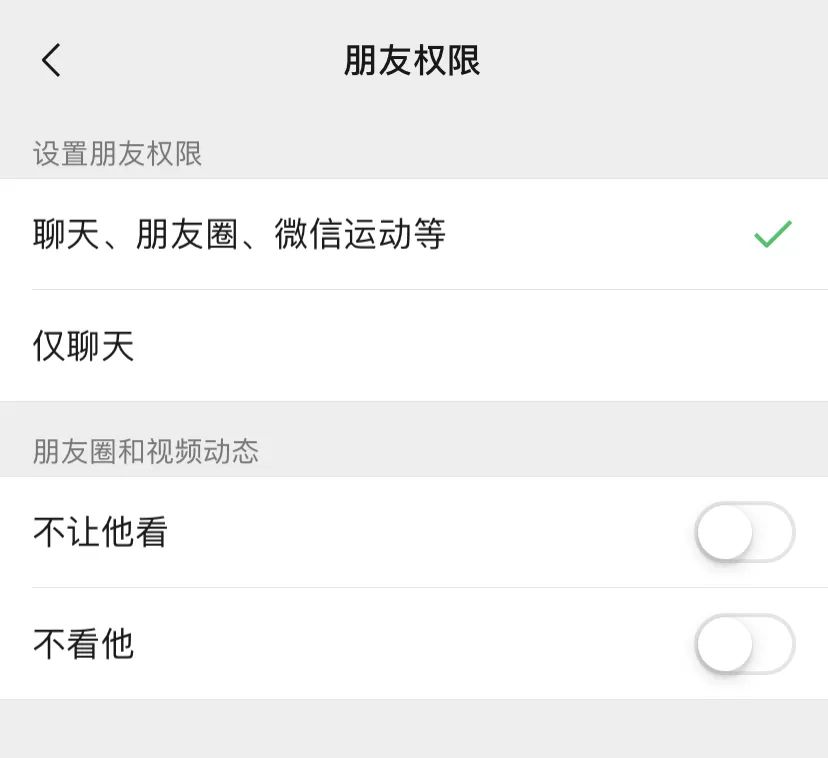Image resolution: width=828 pixels, height=758 pixels.
Task: Click the 朋友圈和视频动态 section header
Action: pyautogui.click(x=143, y=452)
